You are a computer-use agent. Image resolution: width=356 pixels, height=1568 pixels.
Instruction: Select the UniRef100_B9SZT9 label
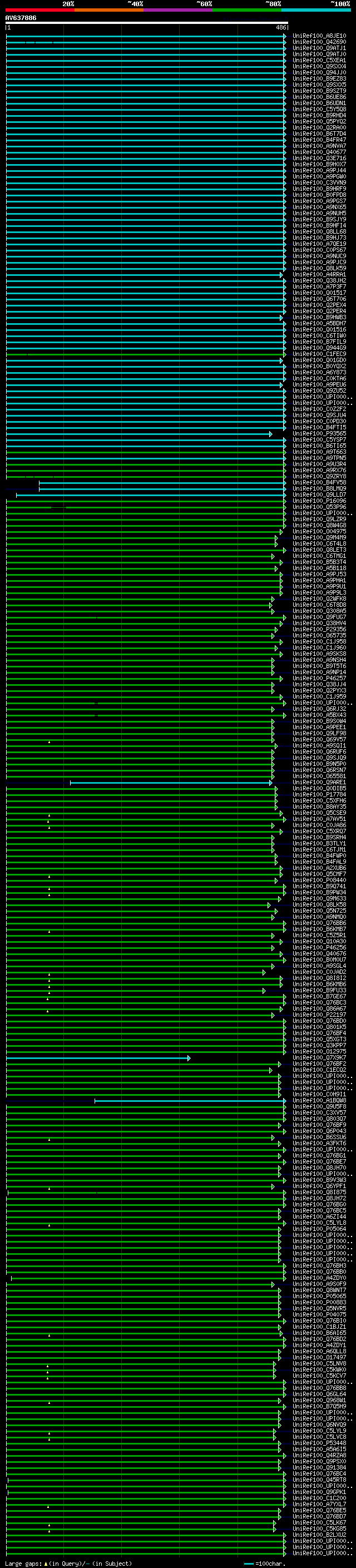pos(319,91)
